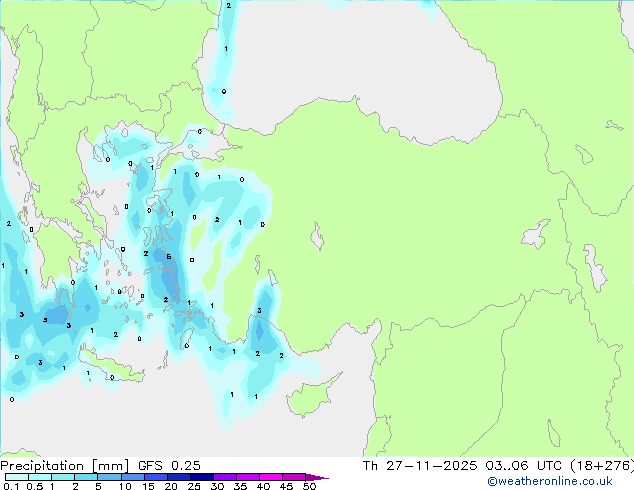Select the 30–35 mm purple legend swatch
The width and height of the screenshot is (634, 490).
click(224, 477)
